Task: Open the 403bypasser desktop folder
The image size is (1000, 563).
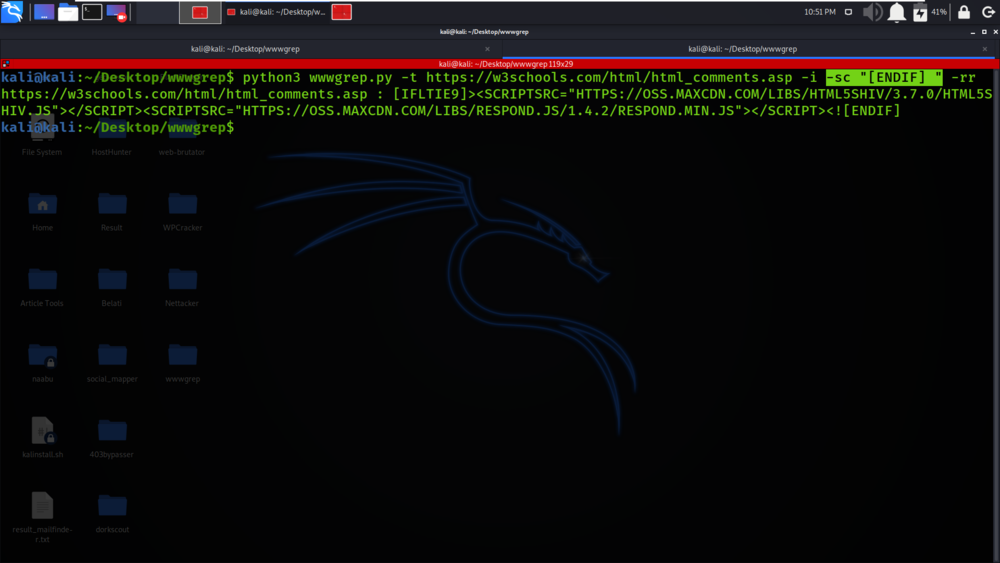Action: click(x=112, y=439)
